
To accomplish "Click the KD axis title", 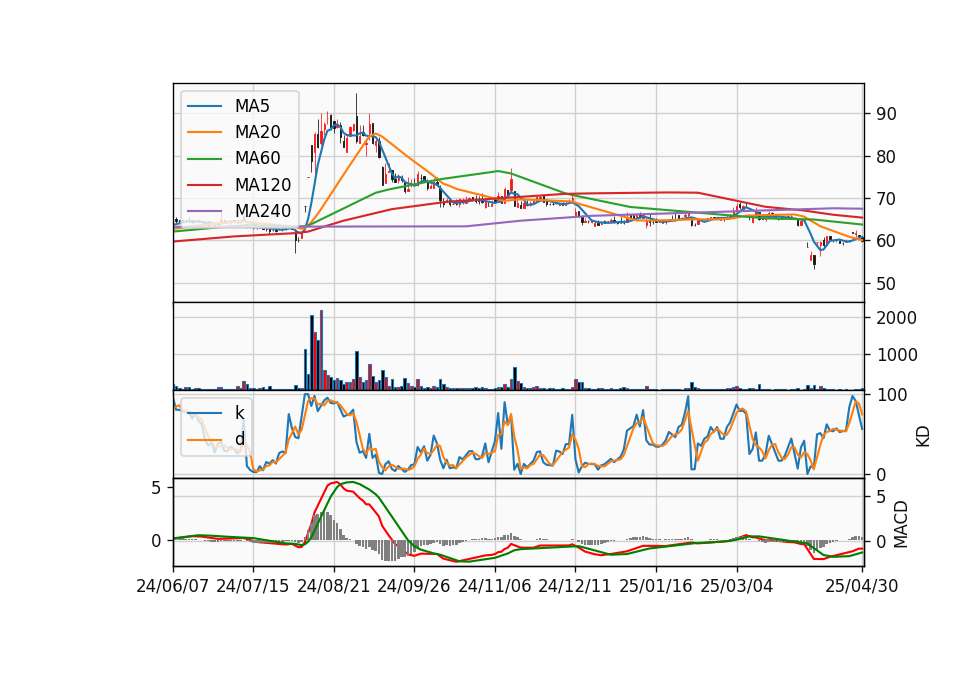I will (x=923, y=436).
